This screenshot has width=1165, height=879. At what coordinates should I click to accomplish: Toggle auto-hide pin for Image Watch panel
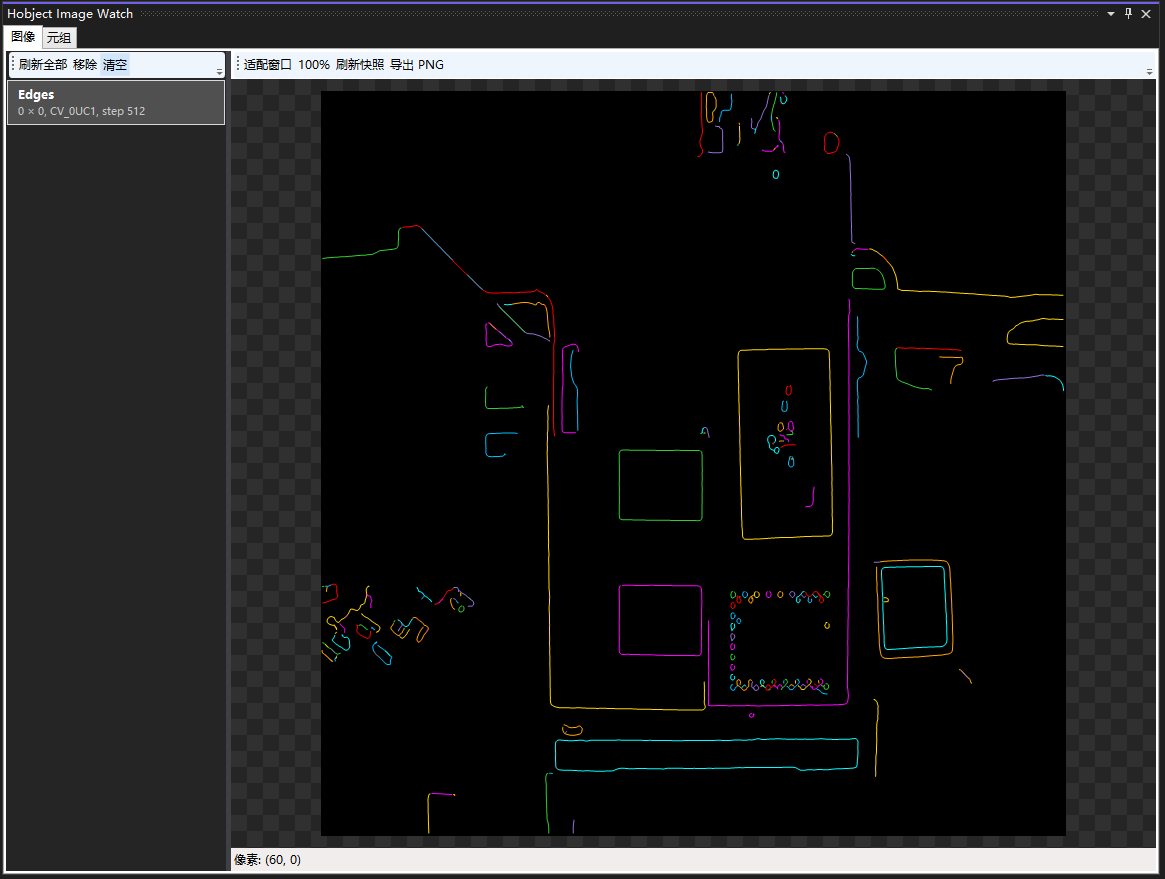click(1128, 13)
